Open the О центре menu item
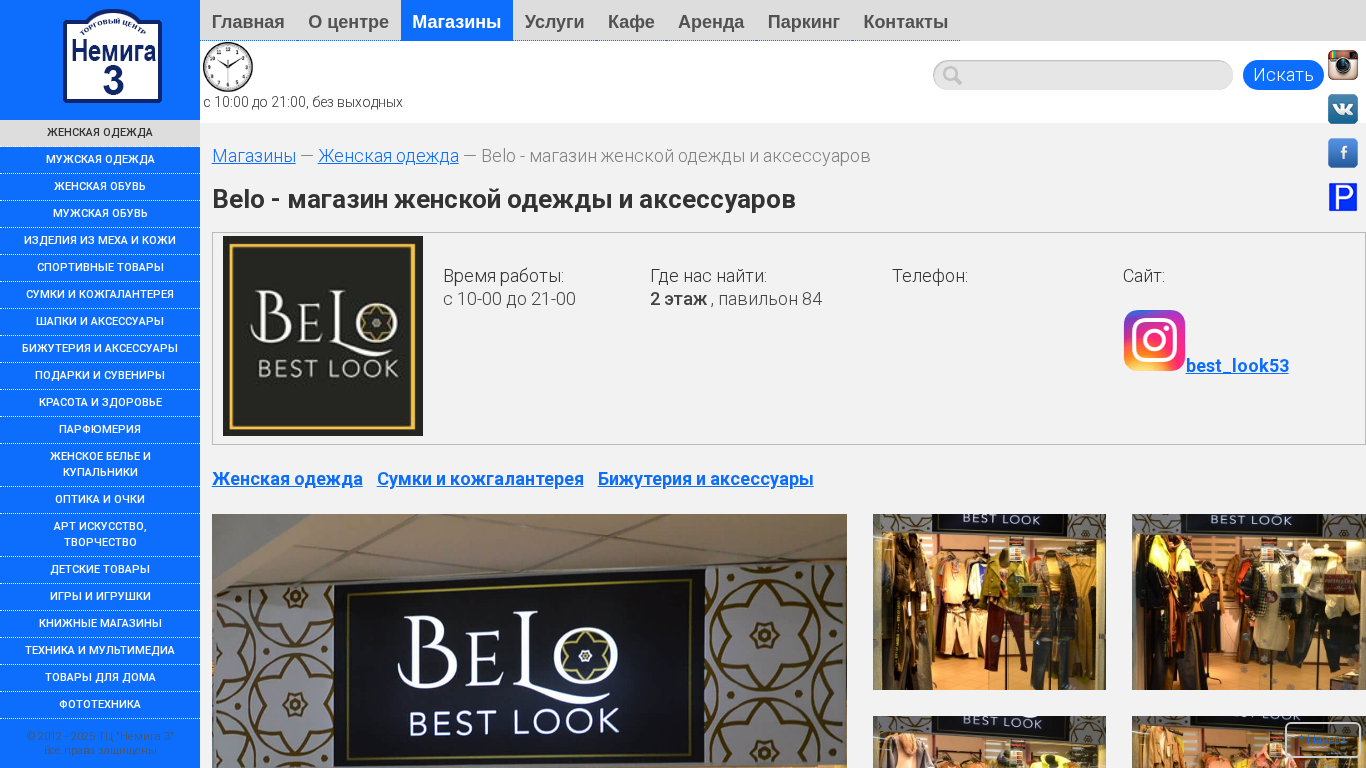1366x768 pixels. (x=349, y=21)
